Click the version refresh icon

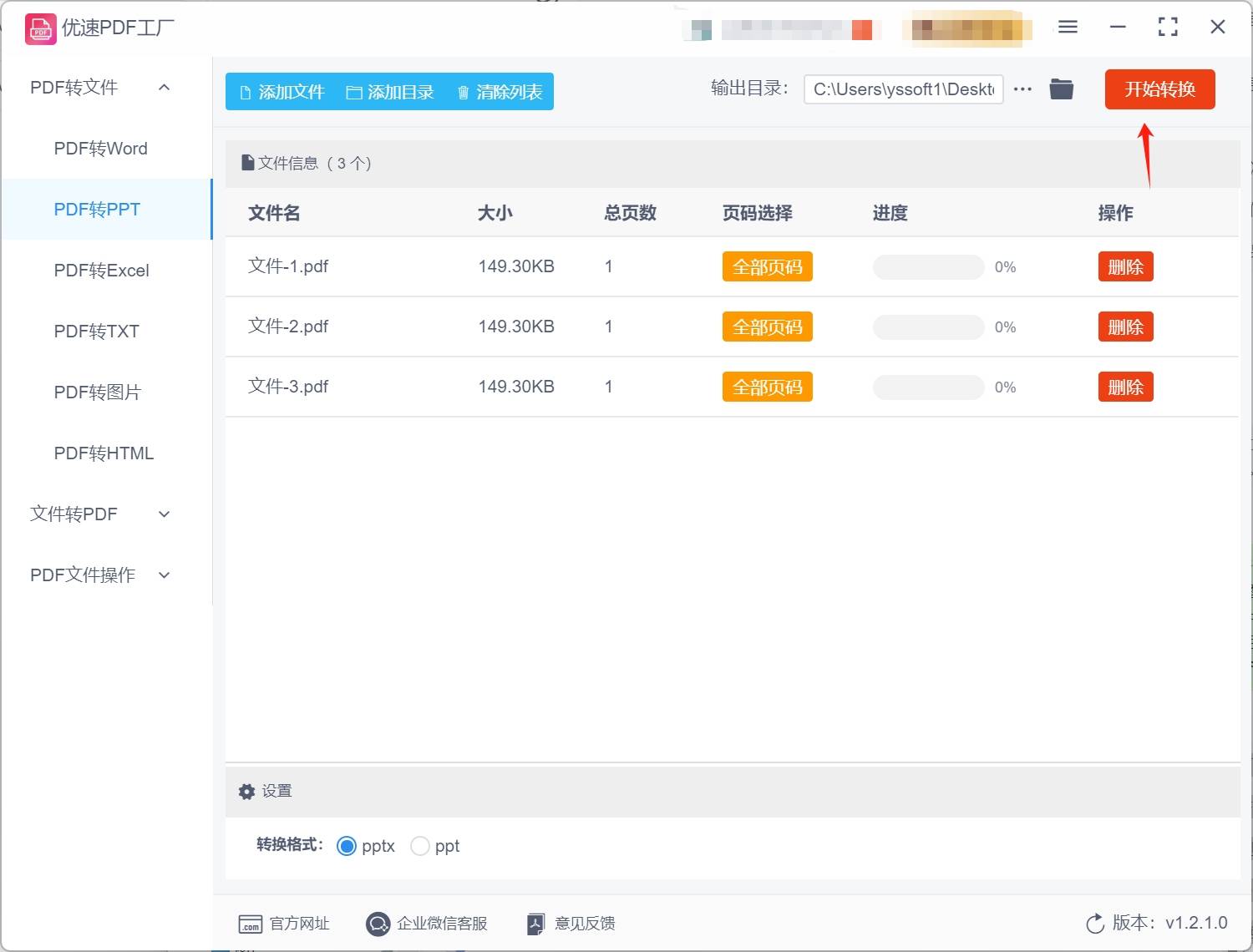click(1095, 924)
